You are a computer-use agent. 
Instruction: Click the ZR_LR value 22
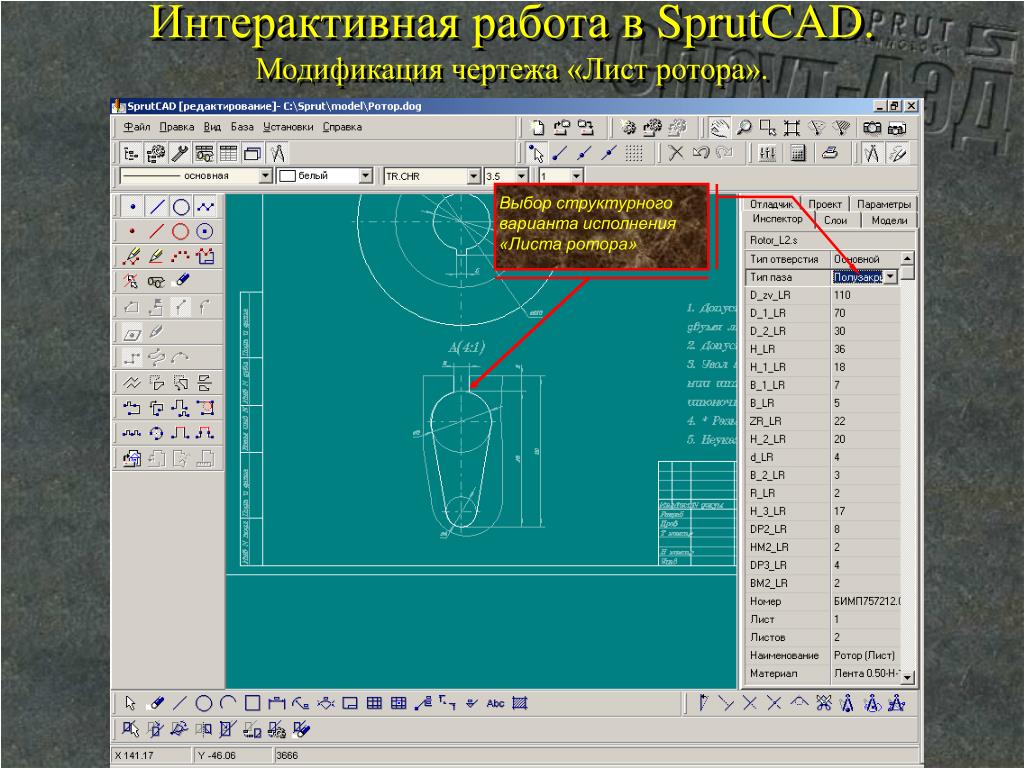pos(865,421)
